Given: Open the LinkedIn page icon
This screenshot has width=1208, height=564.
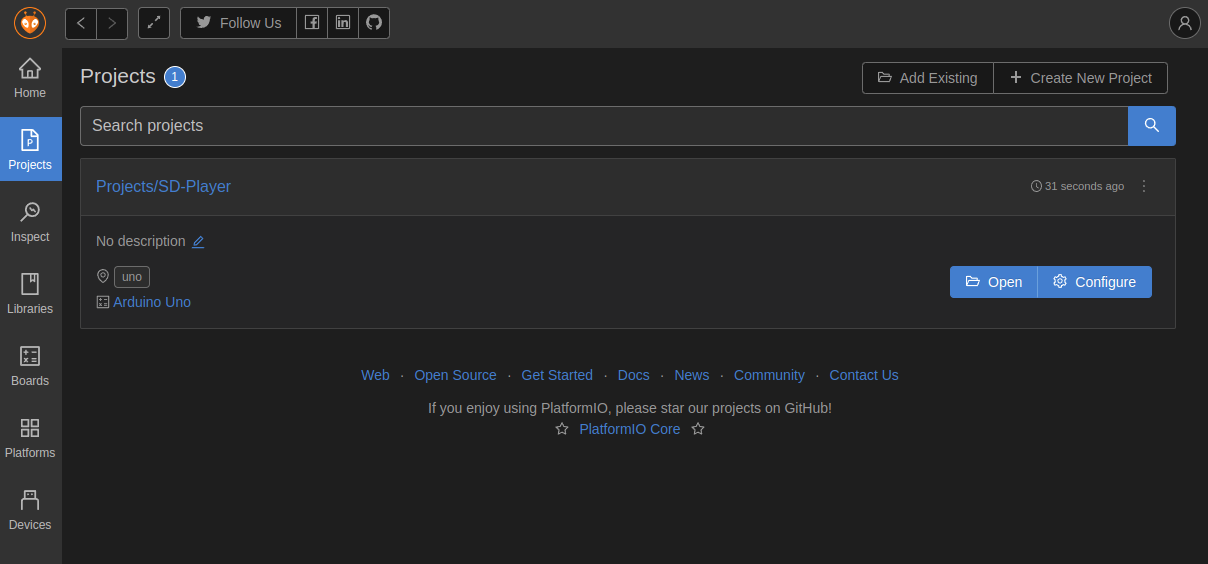Looking at the screenshot, I should pyautogui.click(x=343, y=23).
